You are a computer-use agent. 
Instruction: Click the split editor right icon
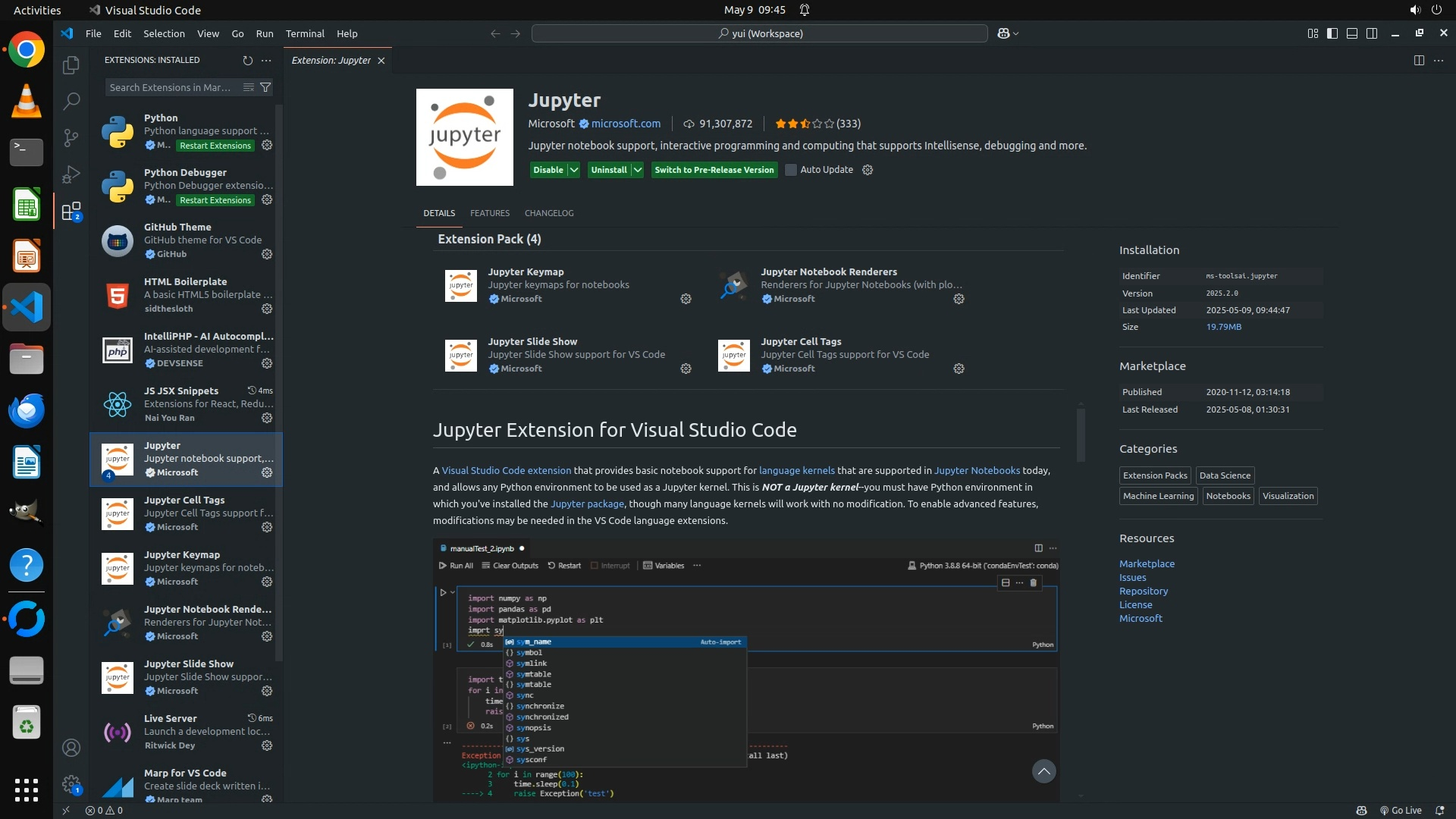[x=1419, y=60]
